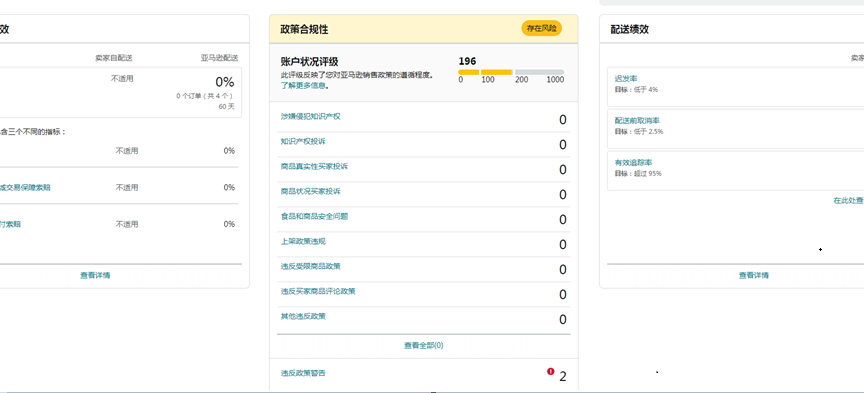The height and width of the screenshot is (393, 864).
Task: Open the 有效追踪率 link
Action: [x=634, y=163]
